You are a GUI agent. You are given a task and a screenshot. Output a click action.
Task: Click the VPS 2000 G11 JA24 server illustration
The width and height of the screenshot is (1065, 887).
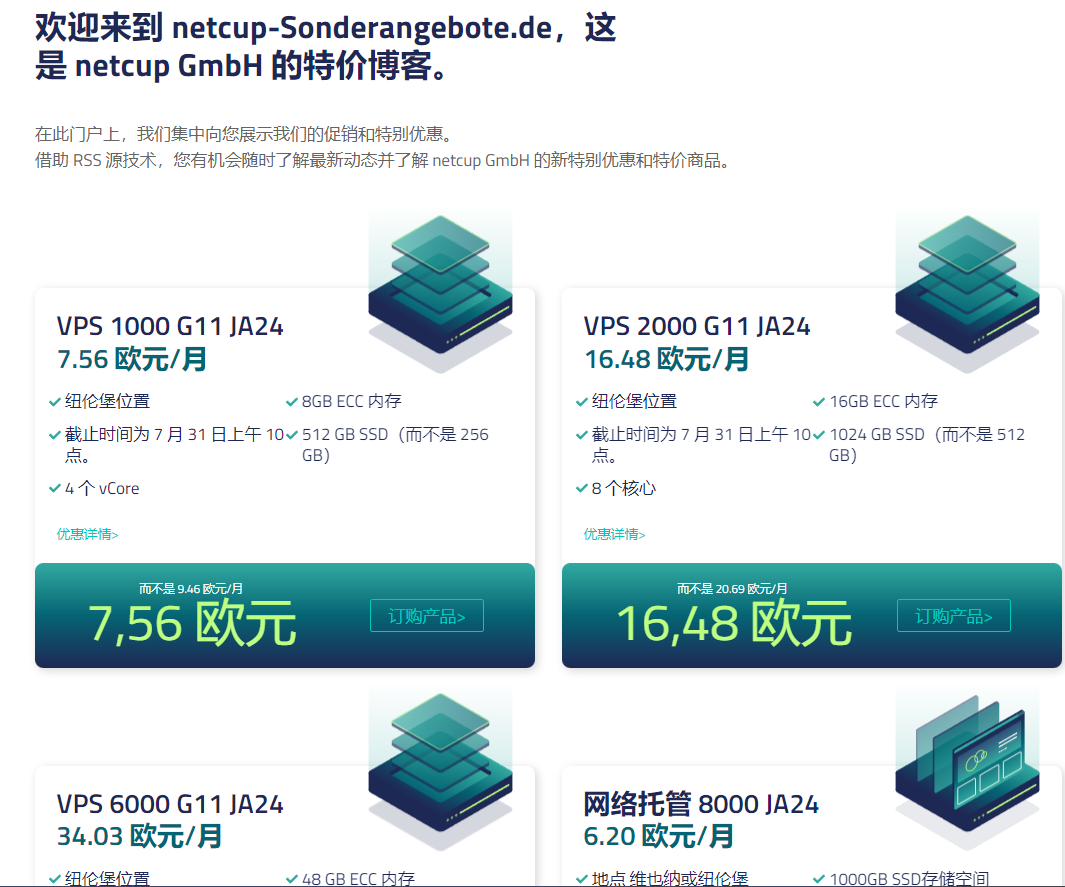(967, 292)
